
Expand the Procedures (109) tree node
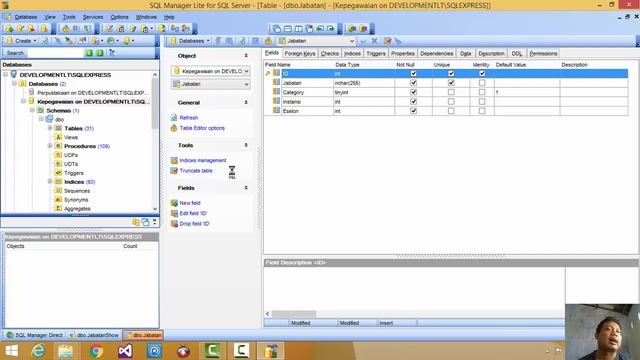pos(50,146)
